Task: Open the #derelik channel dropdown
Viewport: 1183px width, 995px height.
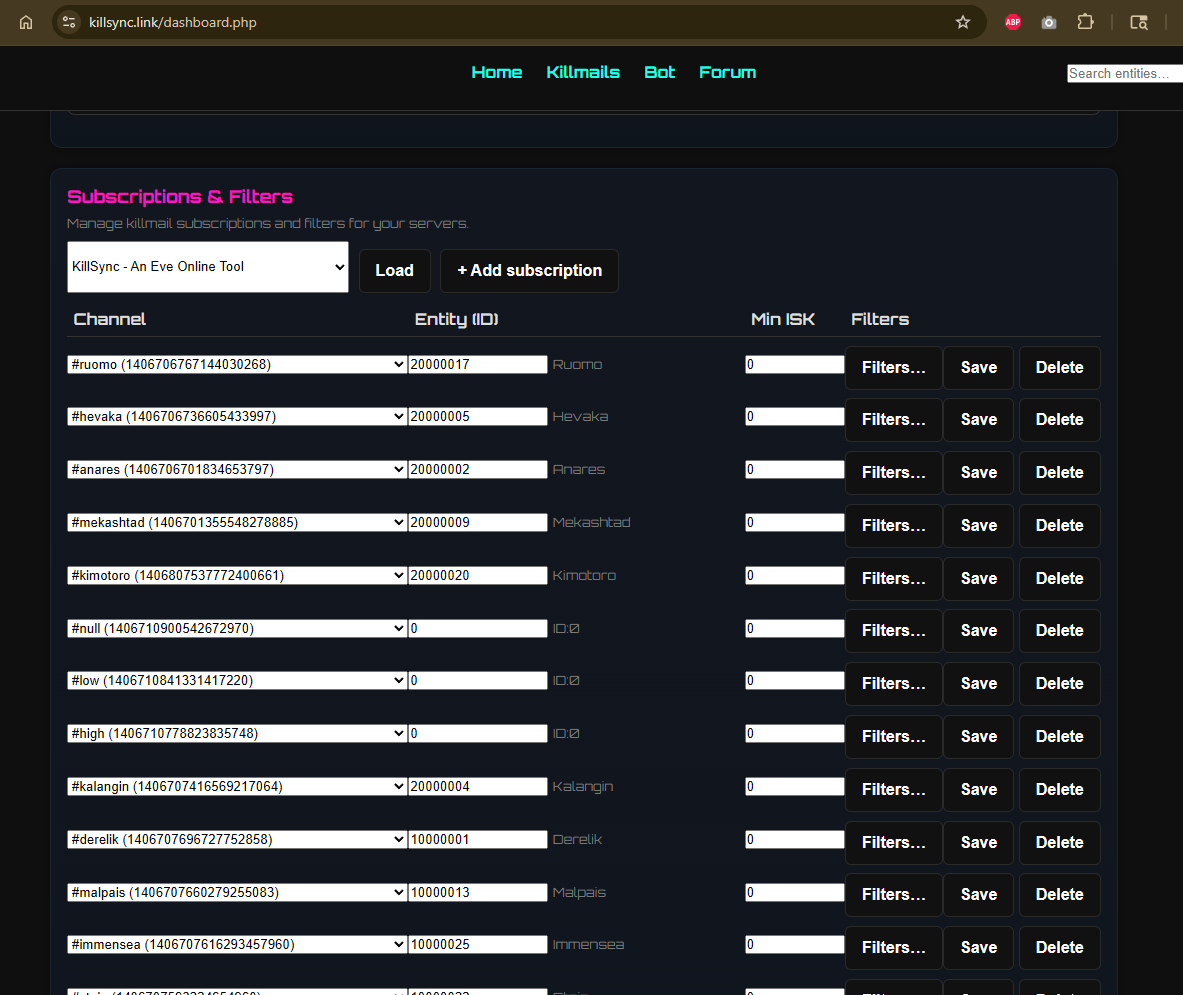Action: coord(237,840)
